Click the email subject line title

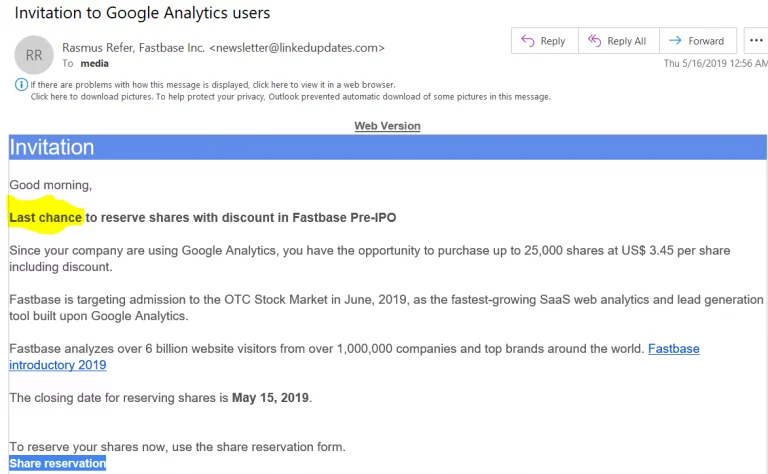click(142, 14)
